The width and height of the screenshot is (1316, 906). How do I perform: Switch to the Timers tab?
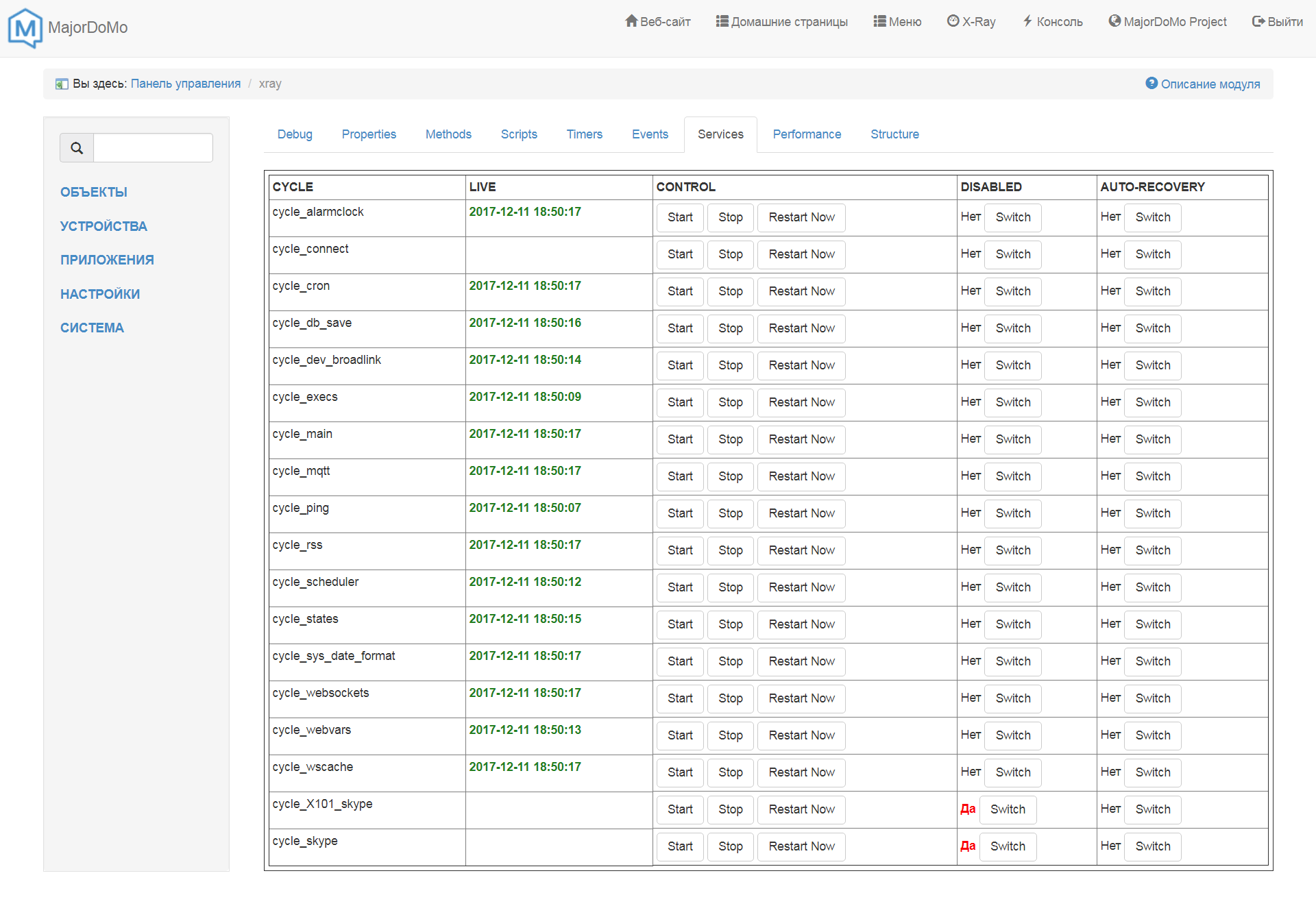click(x=584, y=134)
